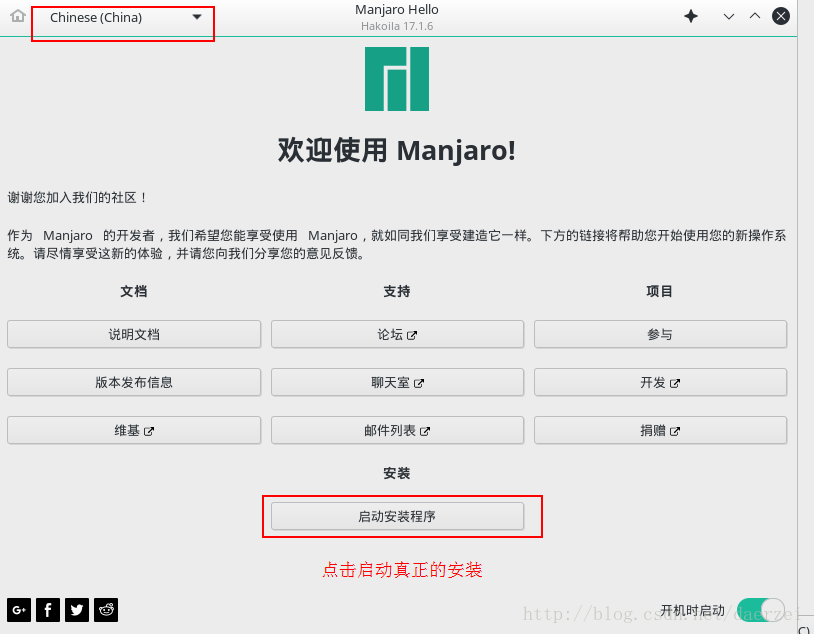Close the Manjaro Hello window

[x=781, y=16]
